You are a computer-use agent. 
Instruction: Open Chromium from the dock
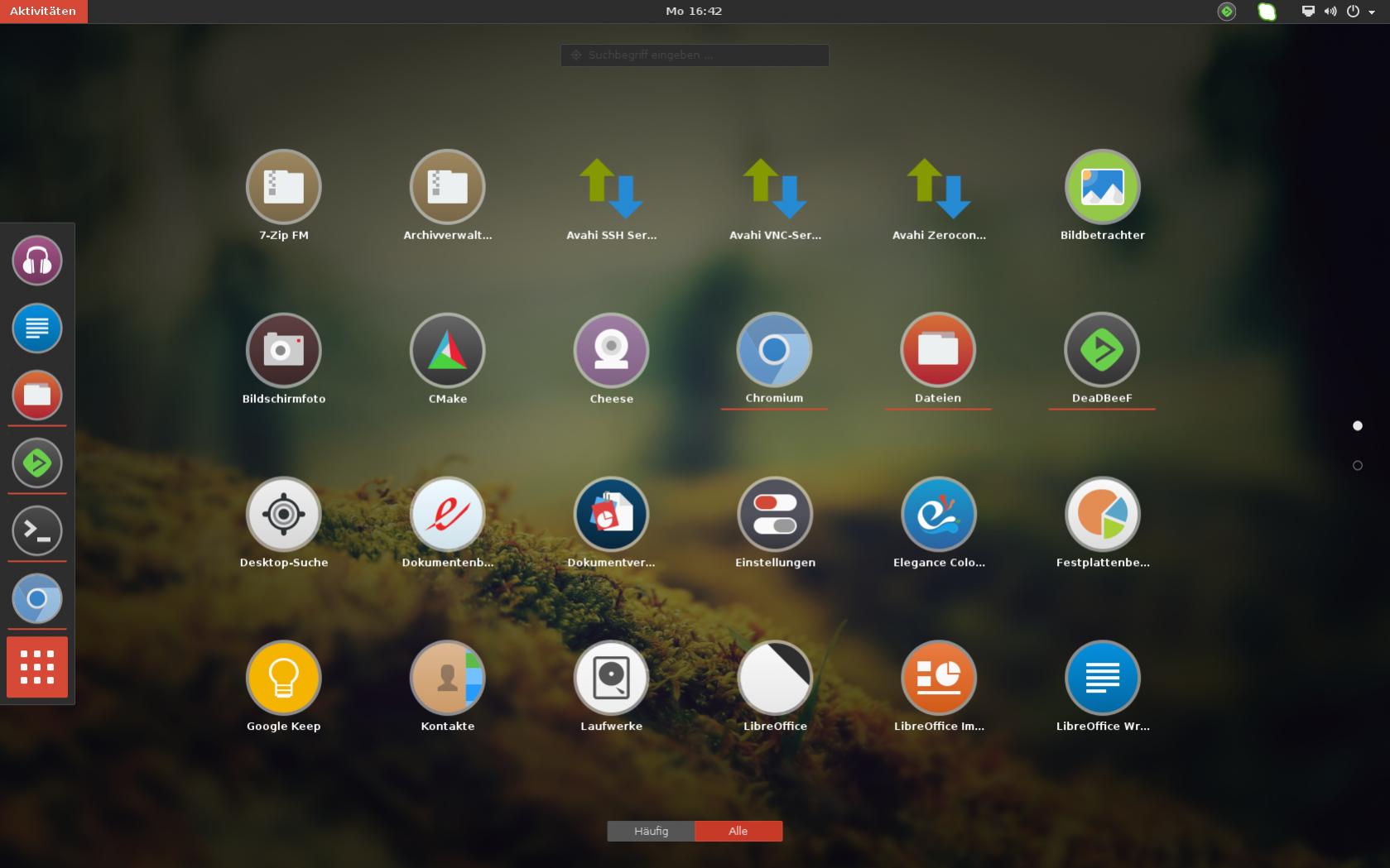(37, 599)
